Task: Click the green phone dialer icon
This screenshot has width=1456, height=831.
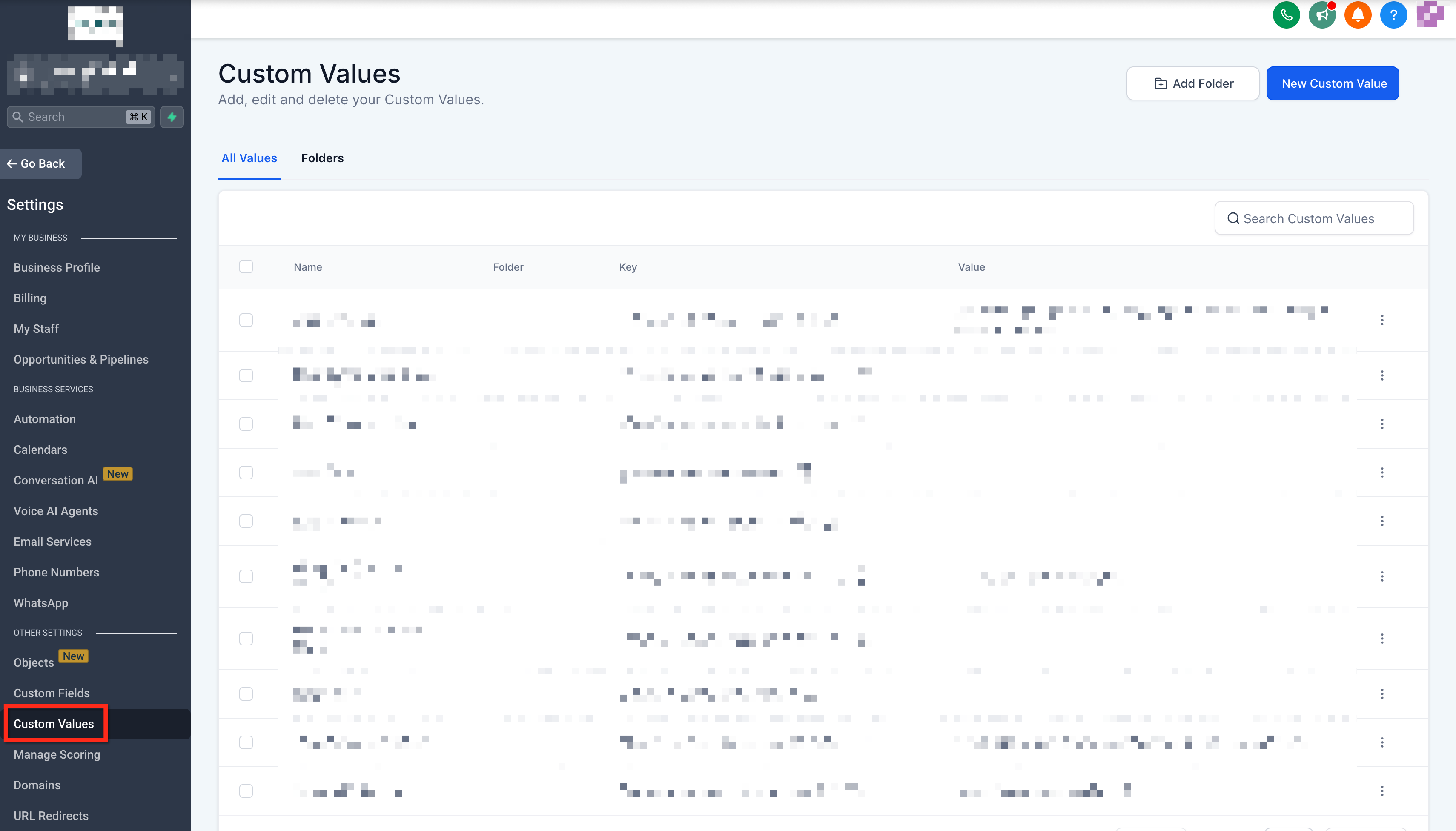Action: click(x=1286, y=15)
